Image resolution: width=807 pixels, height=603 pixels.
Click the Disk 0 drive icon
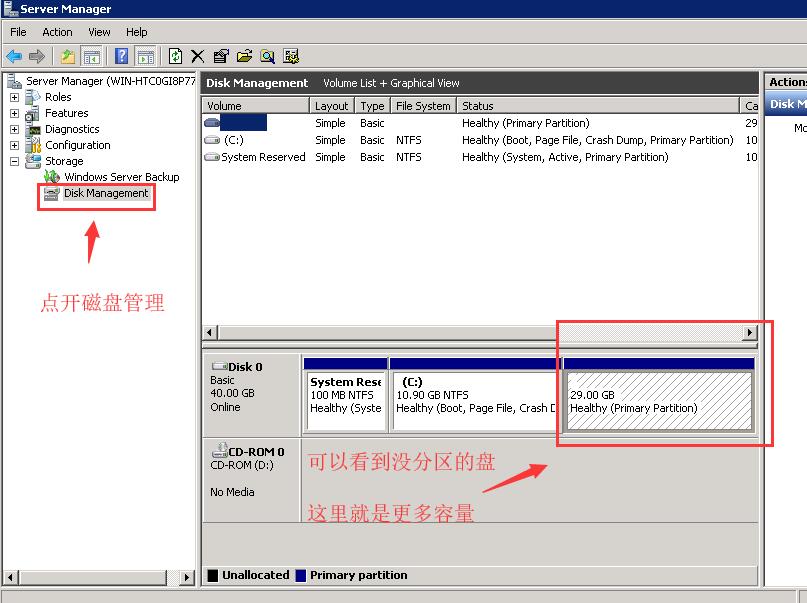(219, 366)
